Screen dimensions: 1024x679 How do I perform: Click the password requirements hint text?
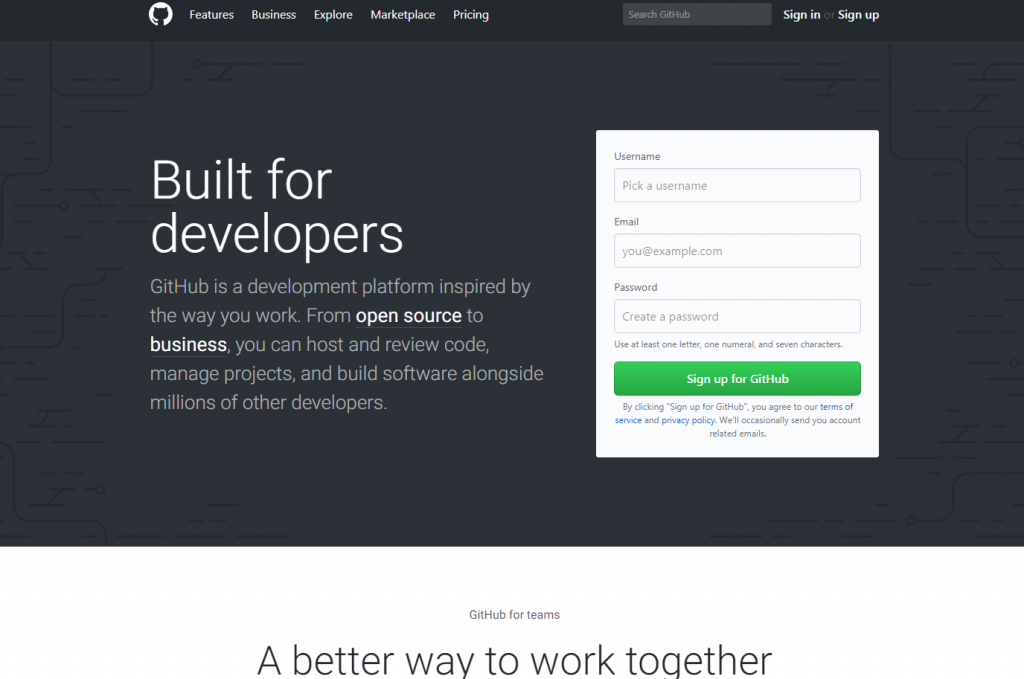(728, 344)
